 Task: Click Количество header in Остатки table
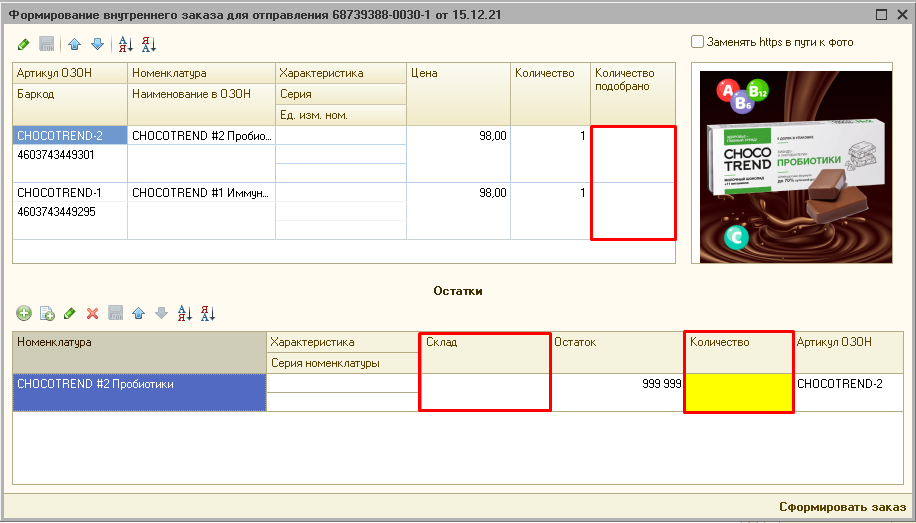[x=738, y=353]
